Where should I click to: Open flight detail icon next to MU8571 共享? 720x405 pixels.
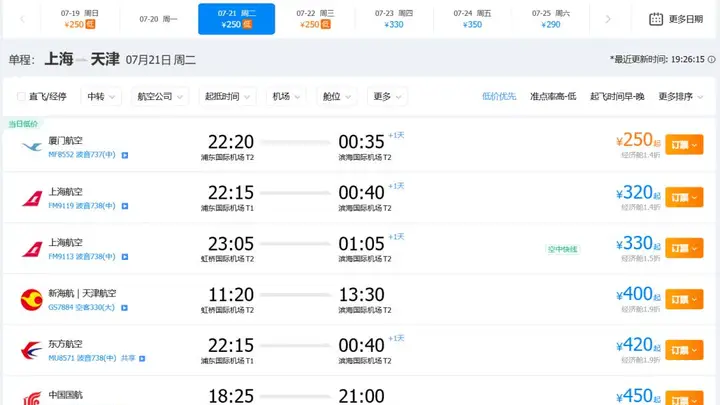pos(142,359)
